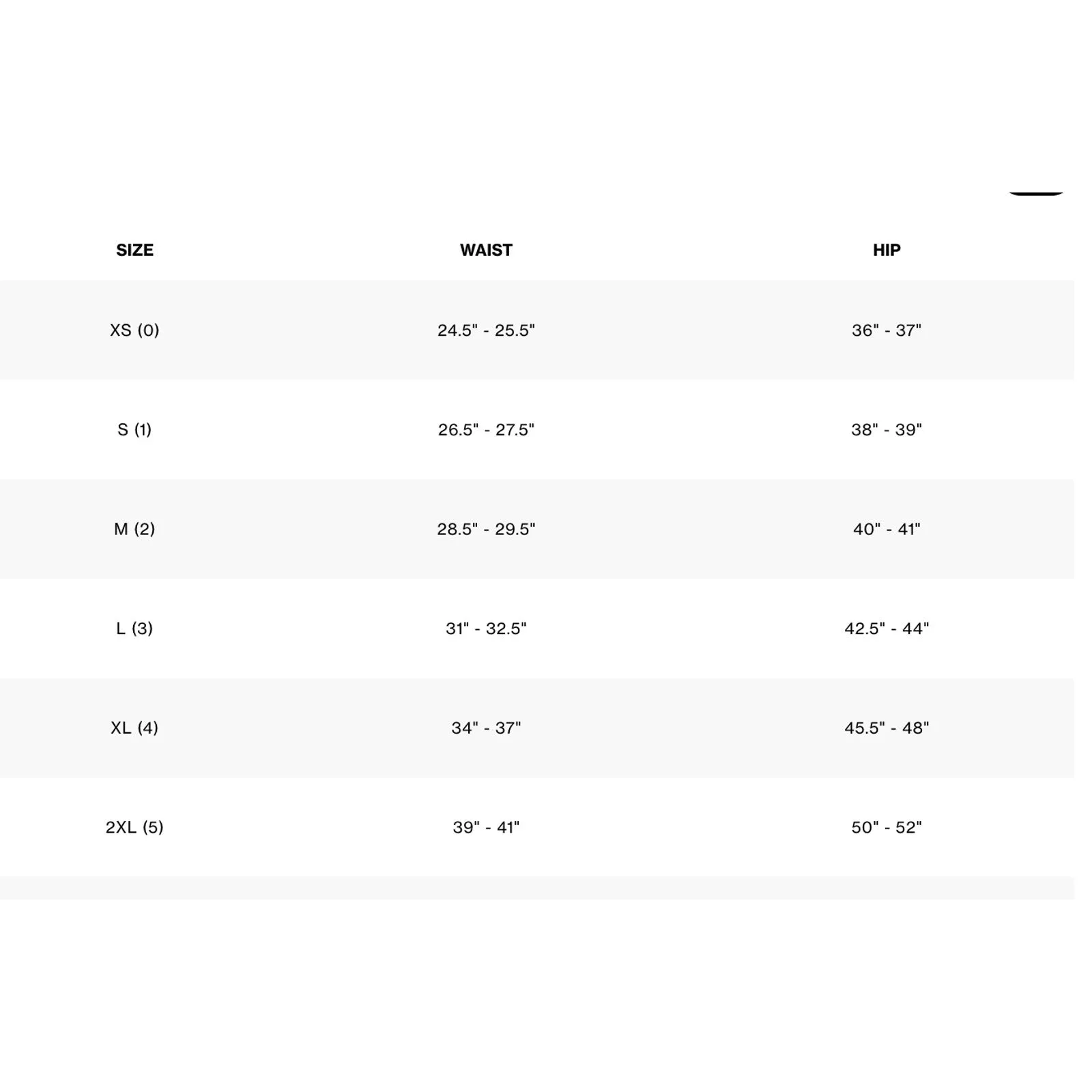Screen dimensions: 1092x1092
Task: Click the 28.5" - 29.5" waist value
Action: coord(486,529)
